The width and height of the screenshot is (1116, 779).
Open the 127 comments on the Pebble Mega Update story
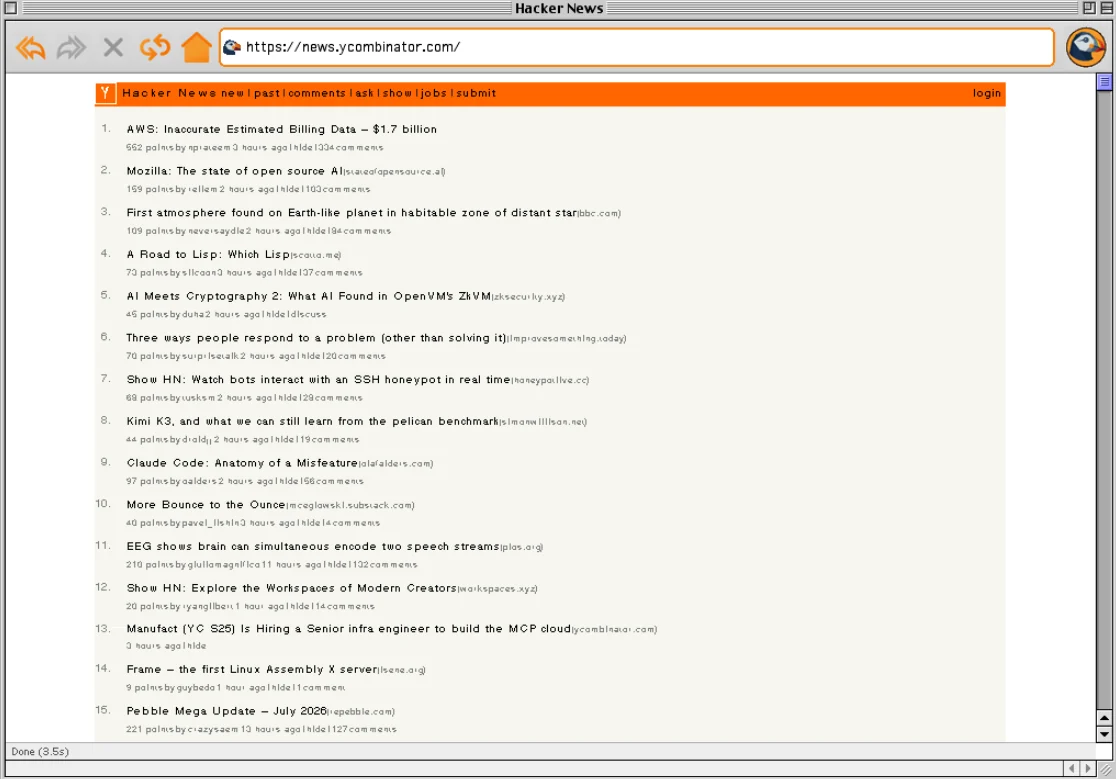(364, 730)
